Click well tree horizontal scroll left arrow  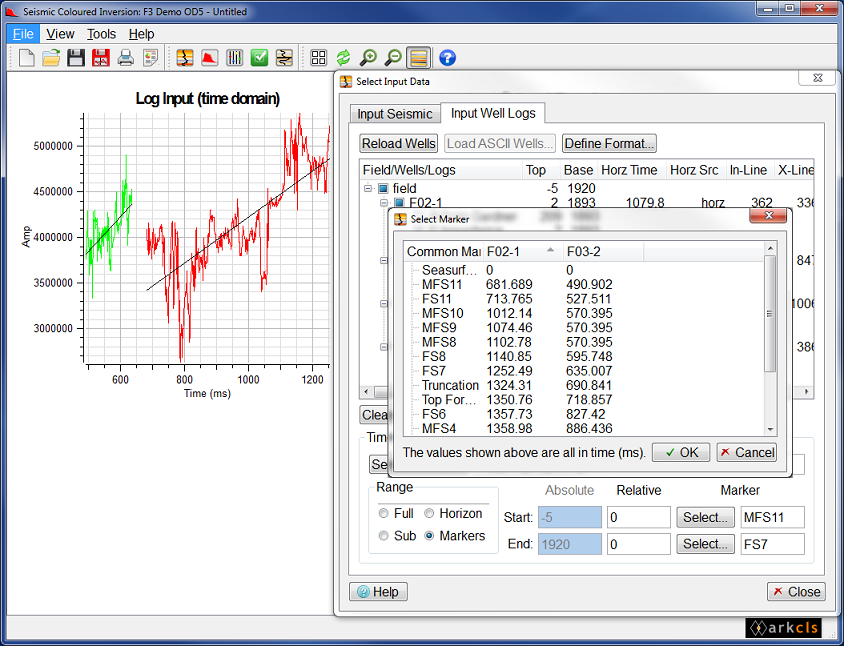point(367,391)
